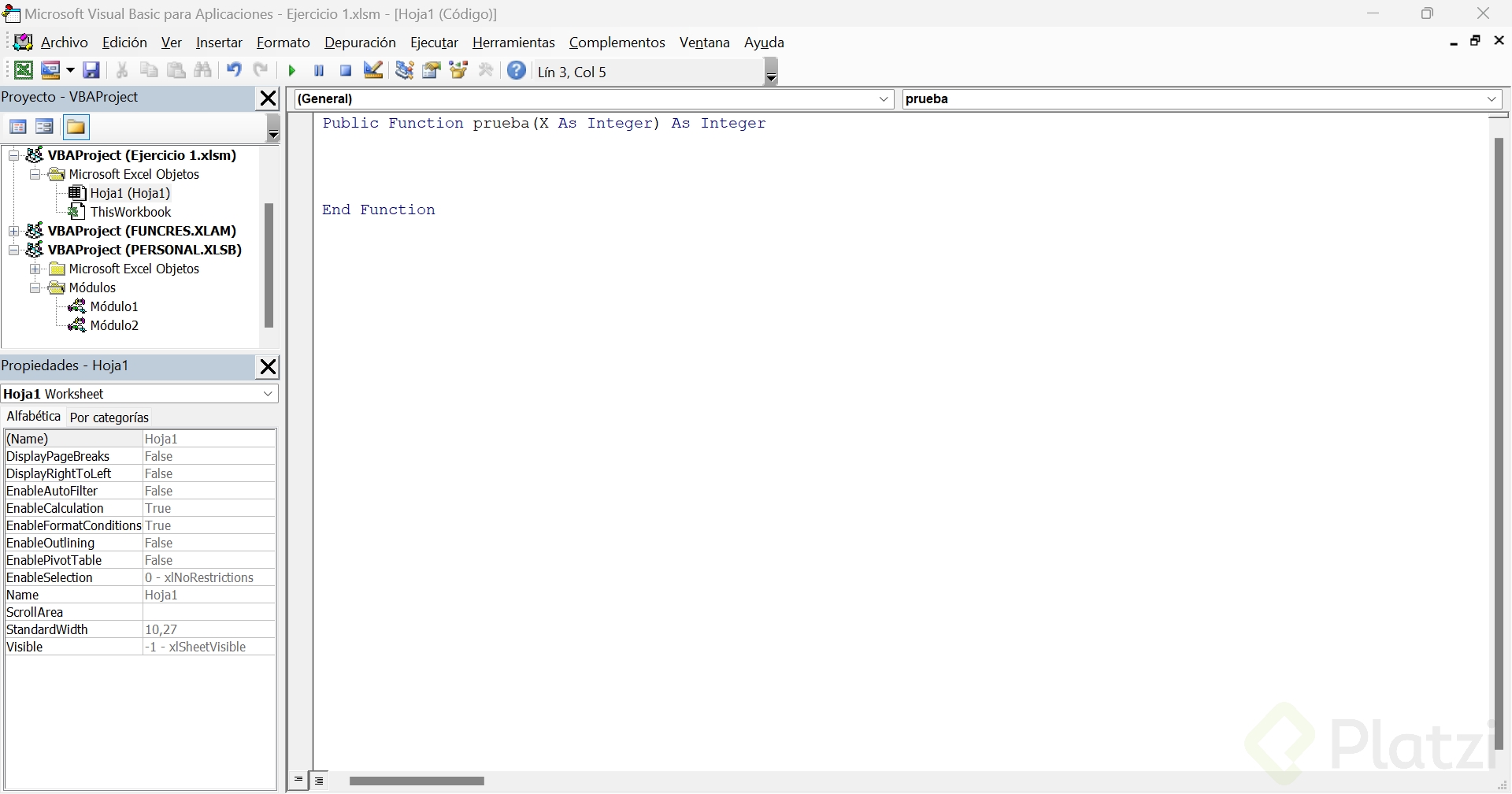Run the macro with the play icon
Screen dimensions: 1512x794
292,71
